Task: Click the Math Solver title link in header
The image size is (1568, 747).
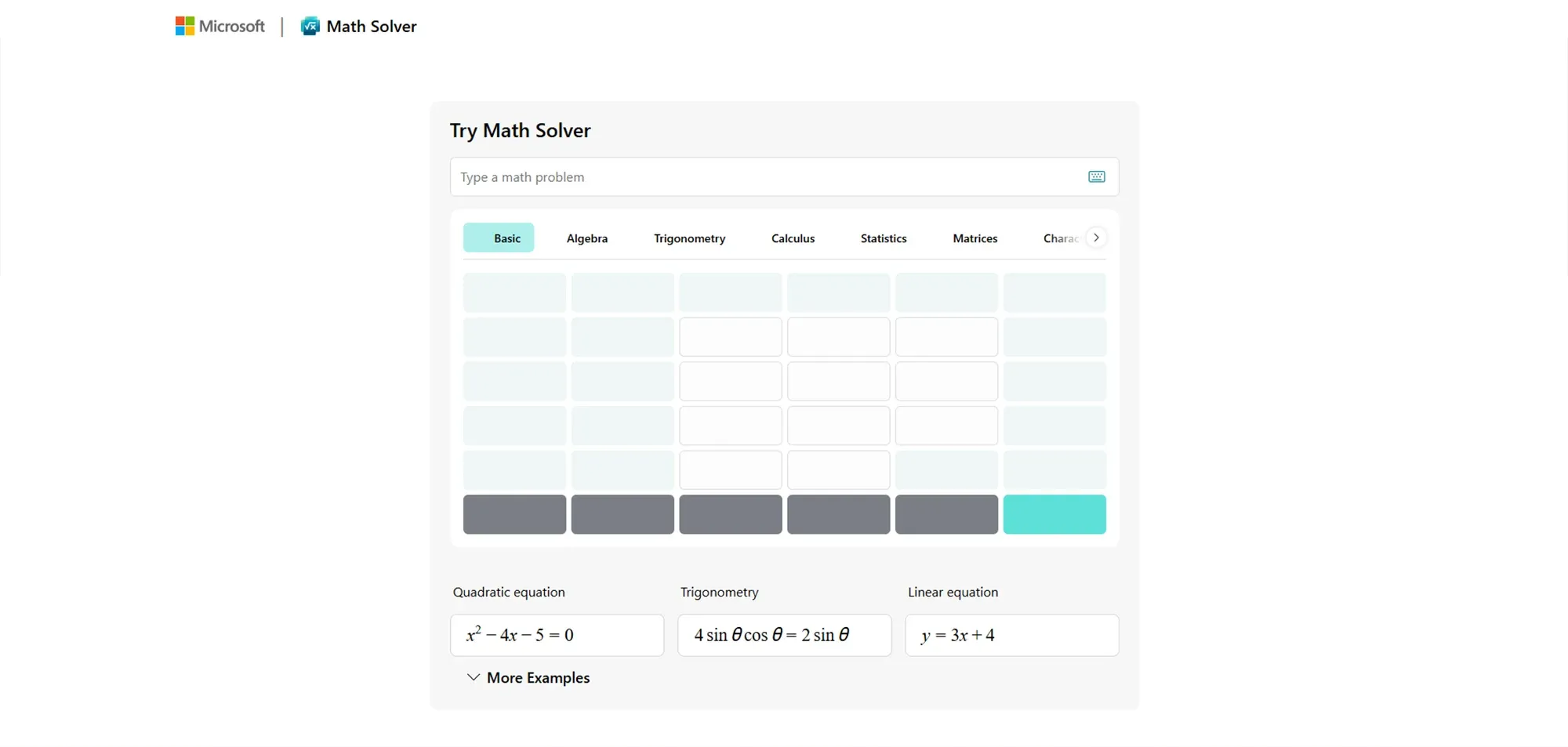Action: pyautogui.click(x=372, y=26)
